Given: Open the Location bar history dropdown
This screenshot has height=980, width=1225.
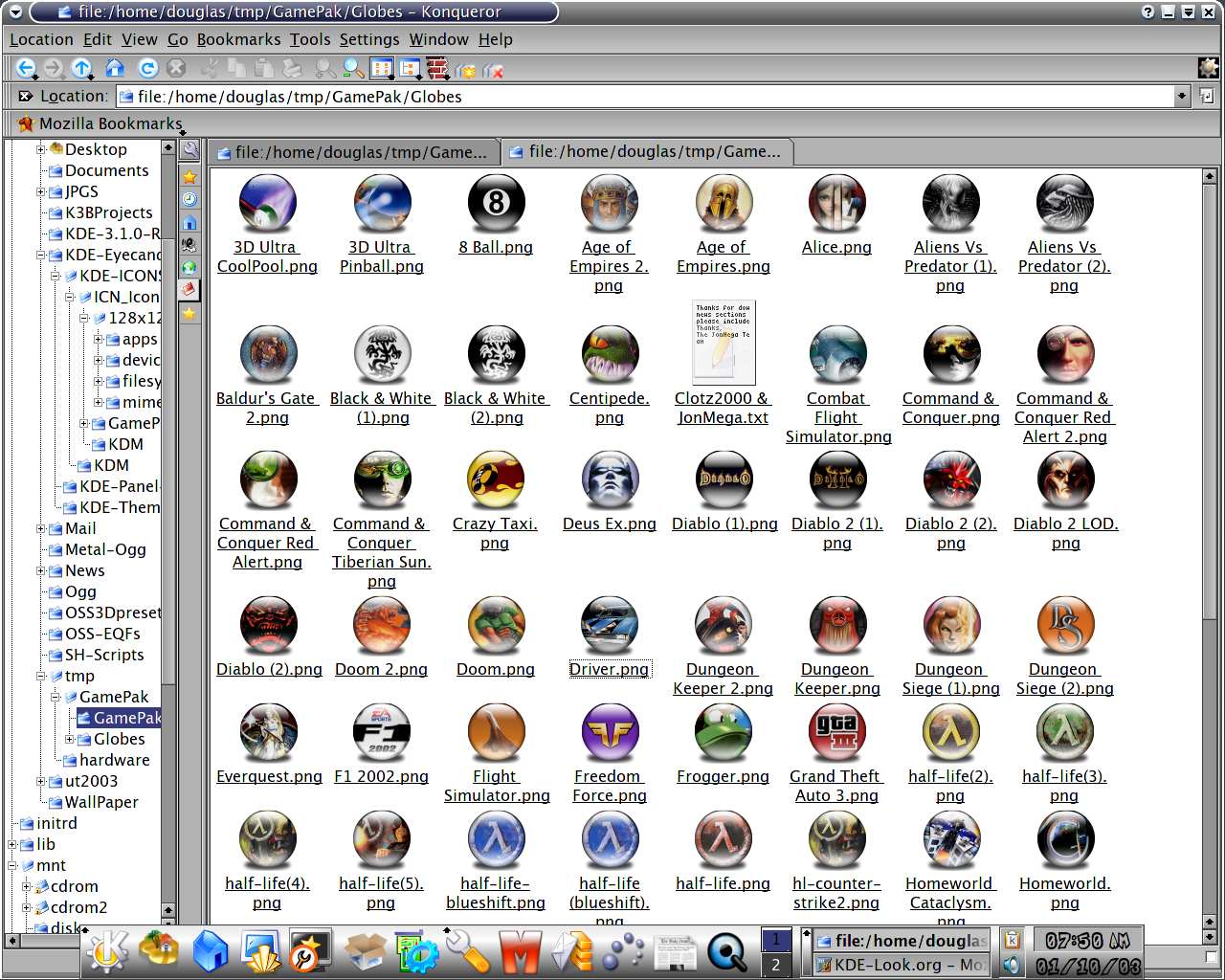Looking at the screenshot, I should 1182,96.
